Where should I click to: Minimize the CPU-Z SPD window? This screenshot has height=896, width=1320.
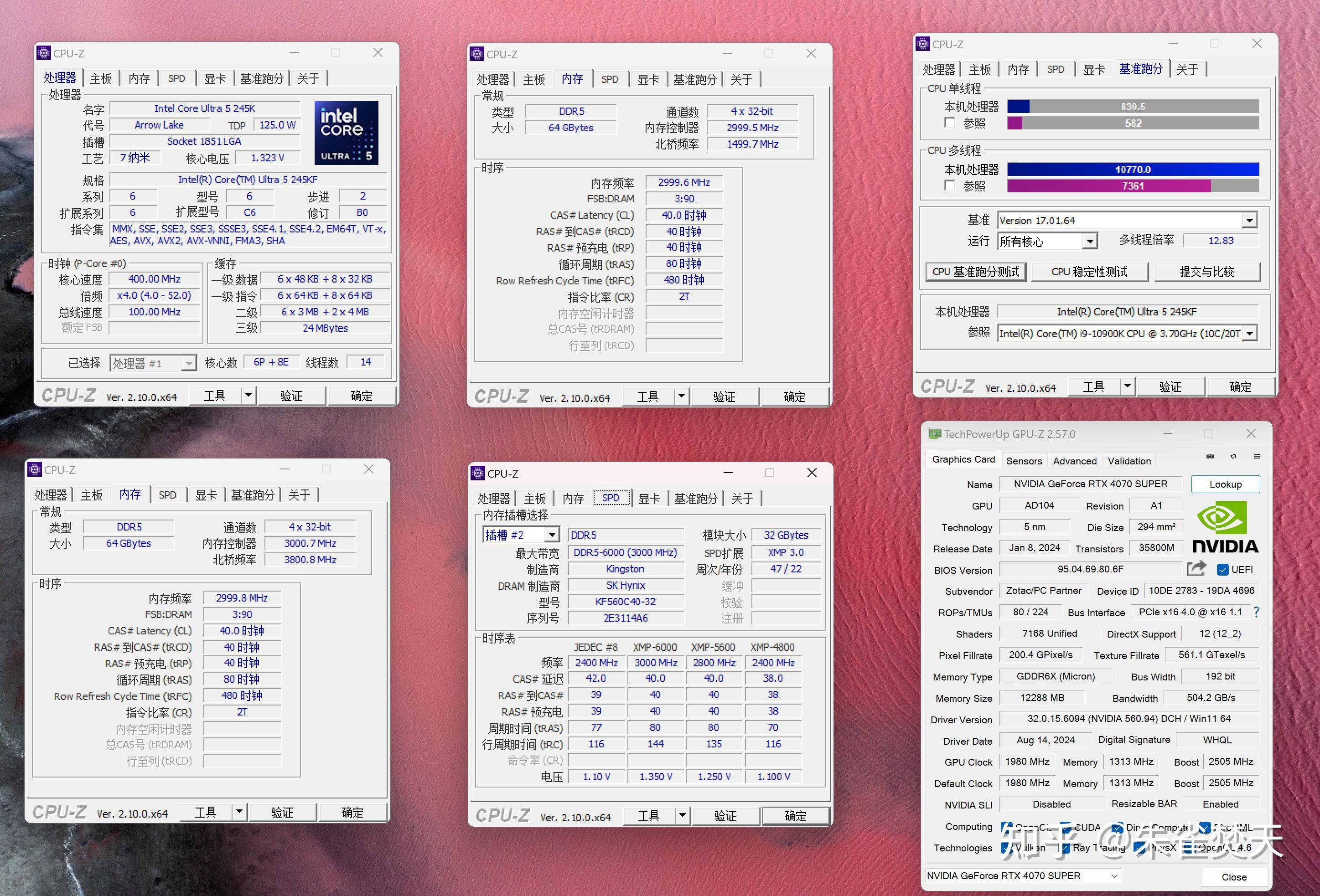tap(728, 473)
